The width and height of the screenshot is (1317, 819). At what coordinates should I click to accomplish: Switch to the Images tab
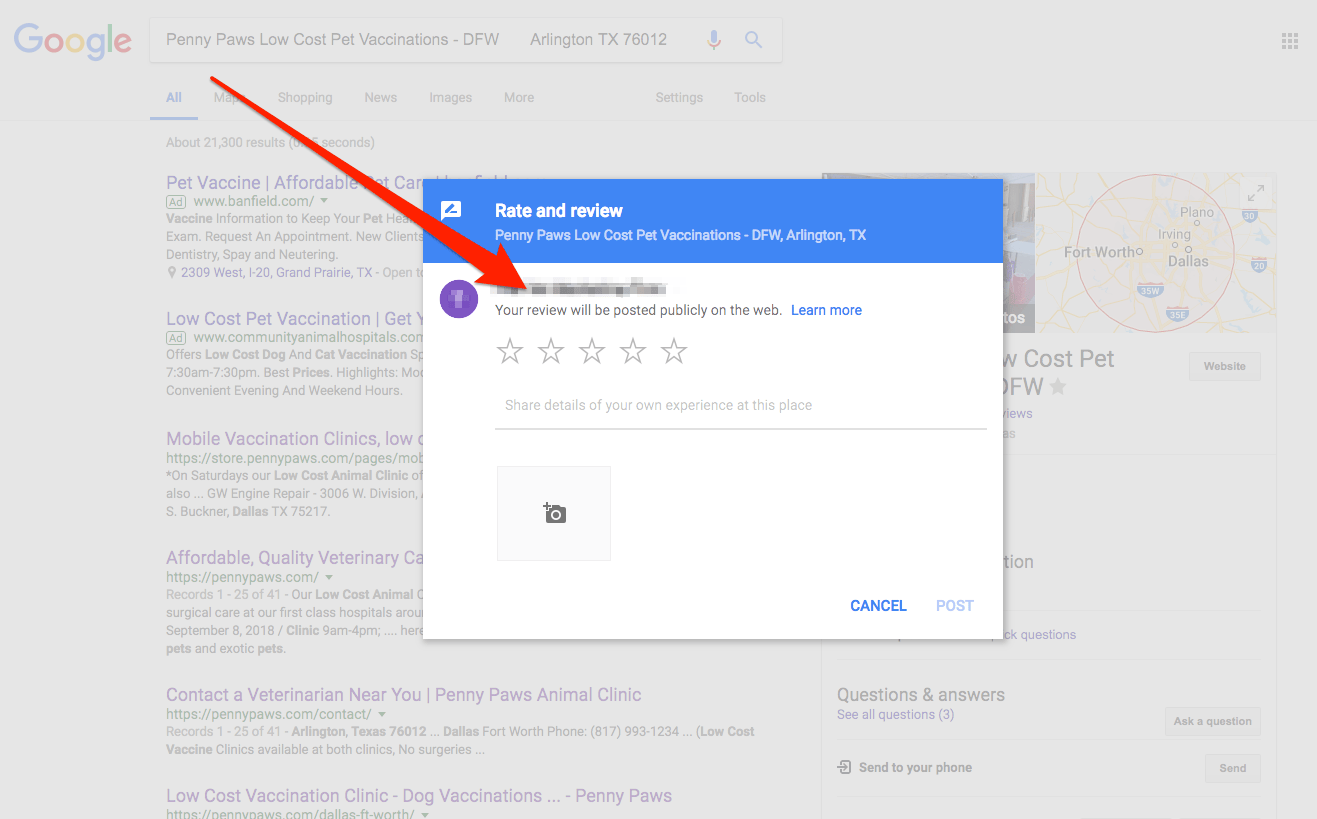(x=451, y=98)
